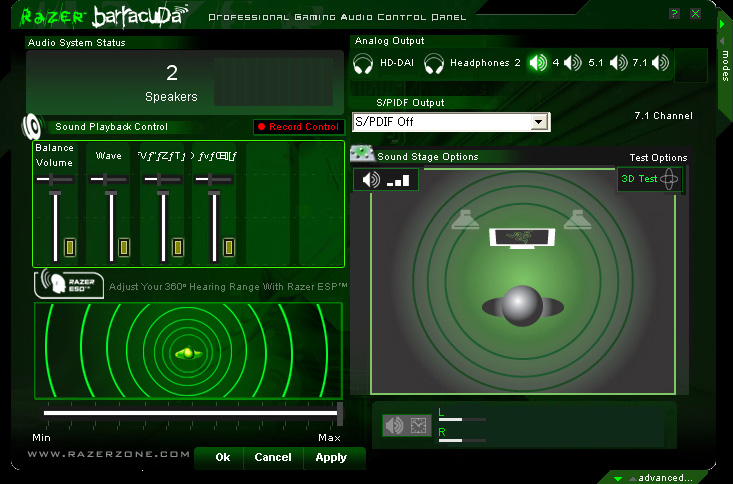Click the front right speaker in sound stage
The height and width of the screenshot is (484, 733).
578,220
